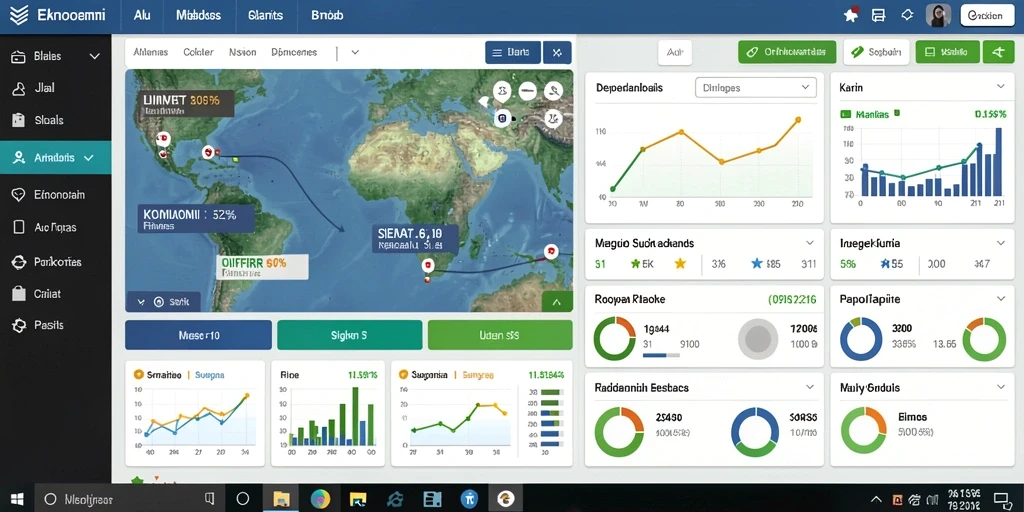This screenshot has width=1024, height=512.
Task: Click the Ekonoemni logo icon
Action: click(x=19, y=16)
